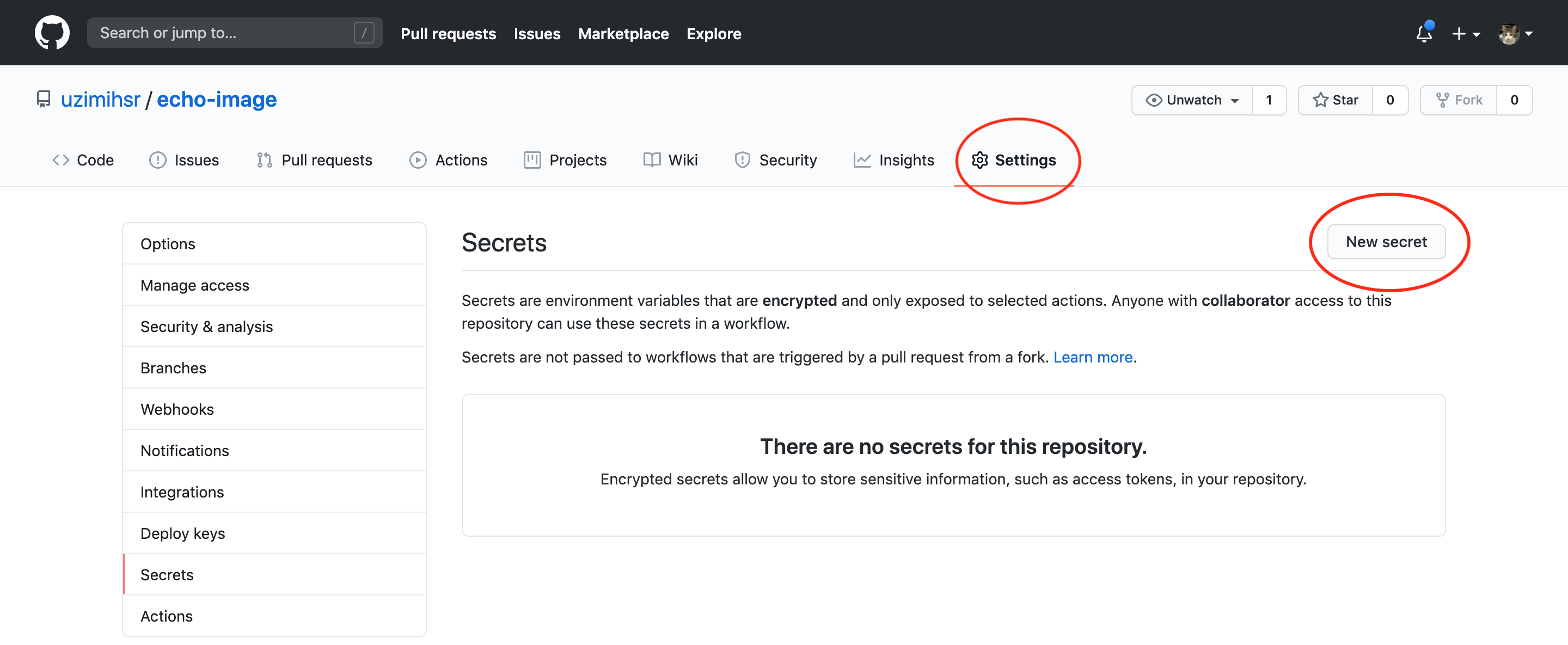Viewport: 1568px width, 645px height.
Task: Fork the echo-image repository
Action: click(x=1459, y=100)
